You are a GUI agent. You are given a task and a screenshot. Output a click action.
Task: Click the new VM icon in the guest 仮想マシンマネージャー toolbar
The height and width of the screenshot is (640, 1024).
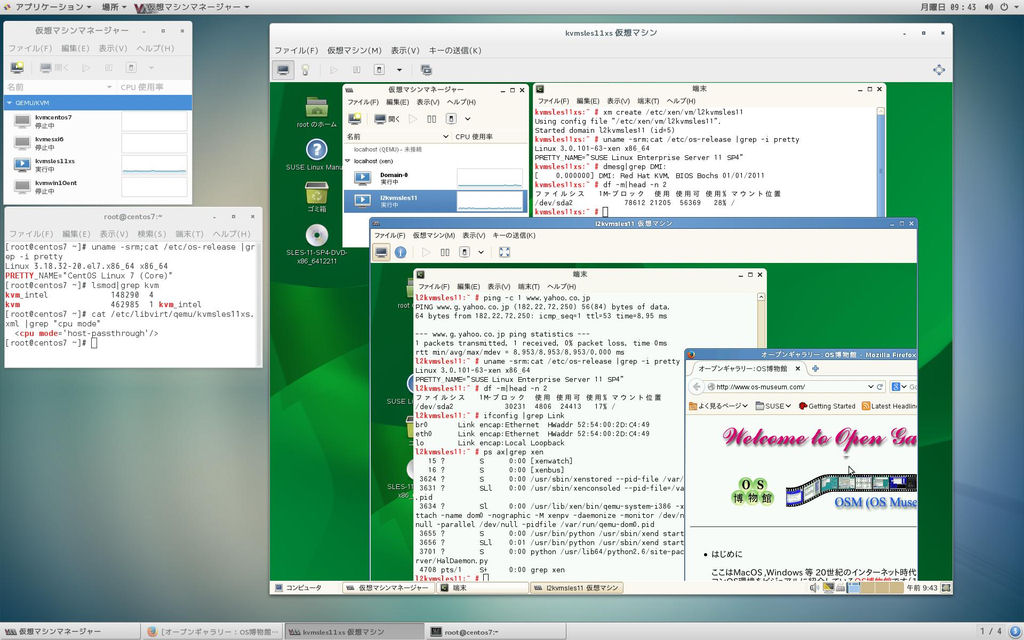355,119
